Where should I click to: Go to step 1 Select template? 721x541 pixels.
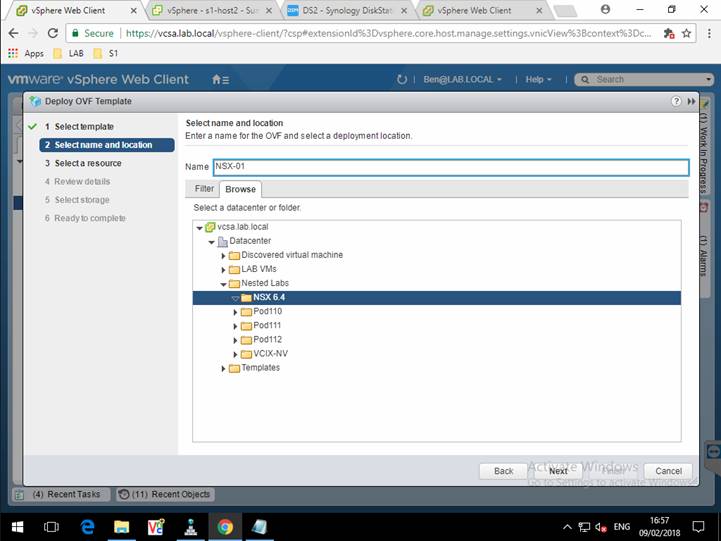coord(84,126)
